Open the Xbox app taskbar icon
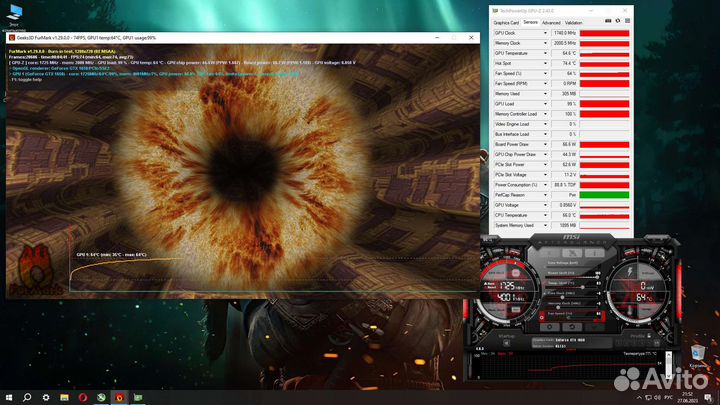Screen dimensions: 720x405 101,397
